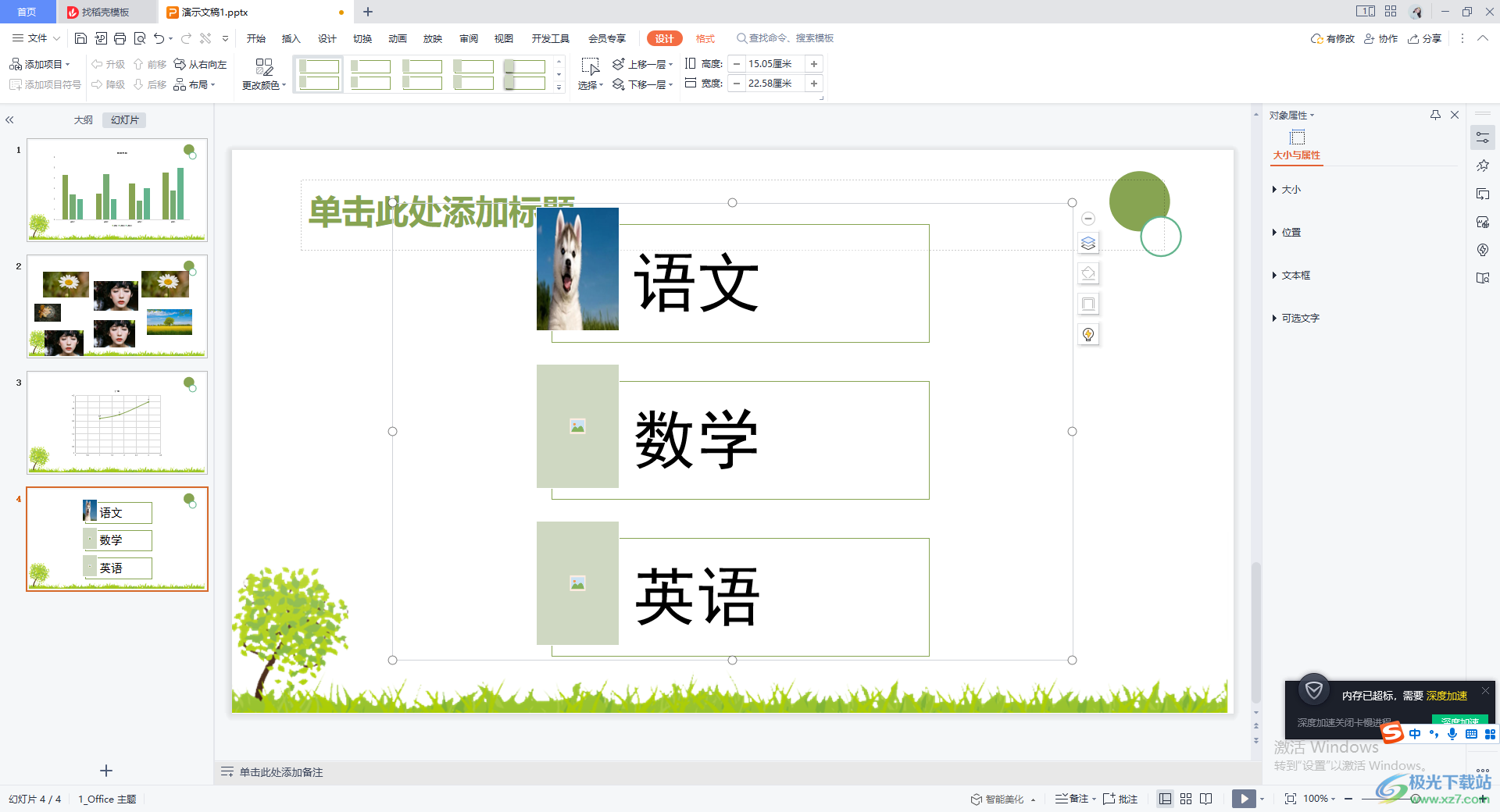Viewport: 1500px width, 812px height.
Task: Click the shape outline floating icon
Action: [1088, 304]
